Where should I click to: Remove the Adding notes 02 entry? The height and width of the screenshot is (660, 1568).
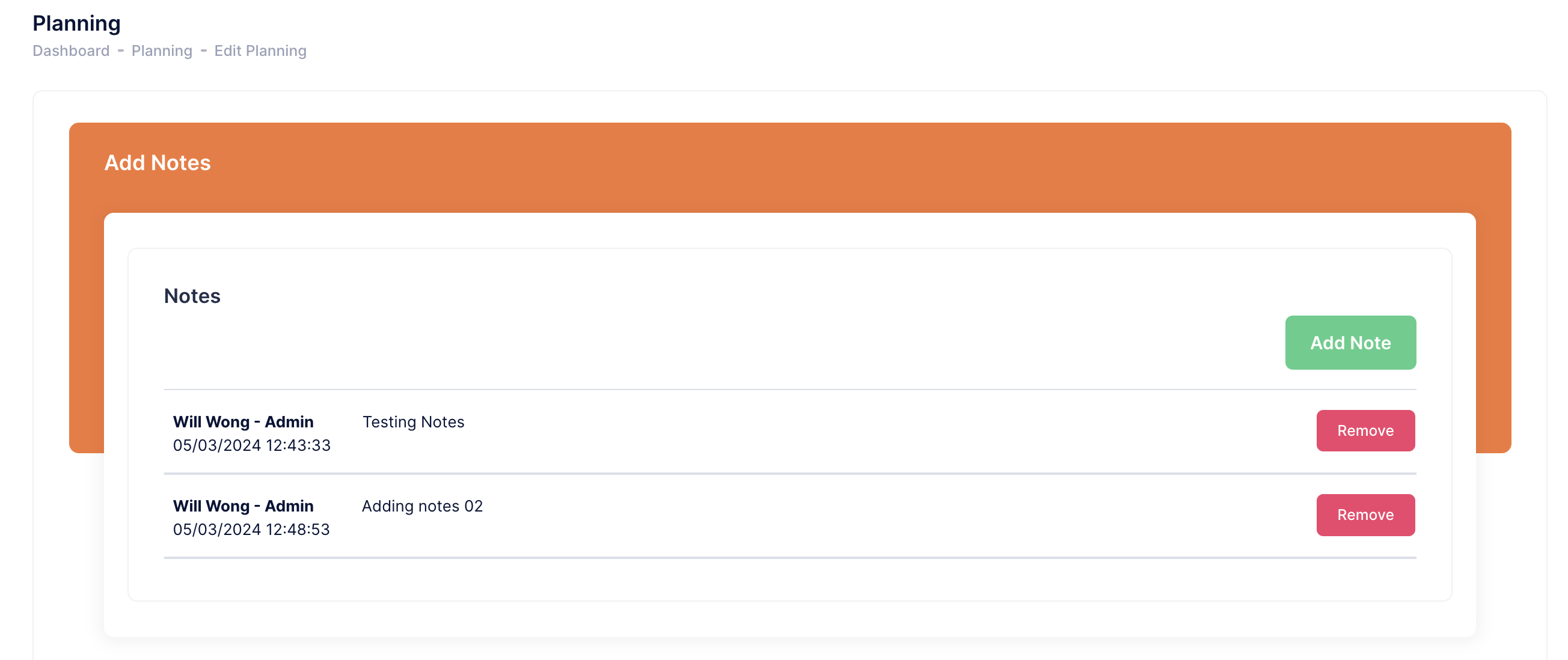(x=1365, y=515)
